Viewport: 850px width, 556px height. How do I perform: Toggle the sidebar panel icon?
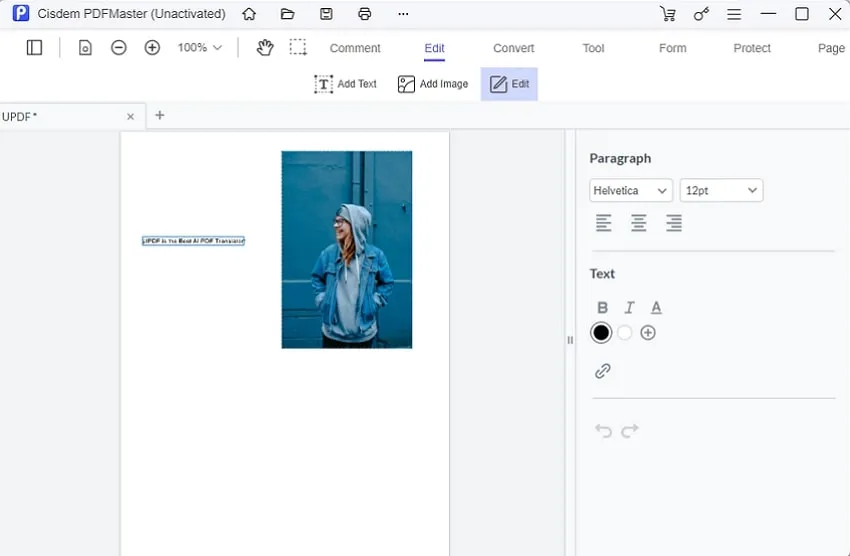click(34, 48)
